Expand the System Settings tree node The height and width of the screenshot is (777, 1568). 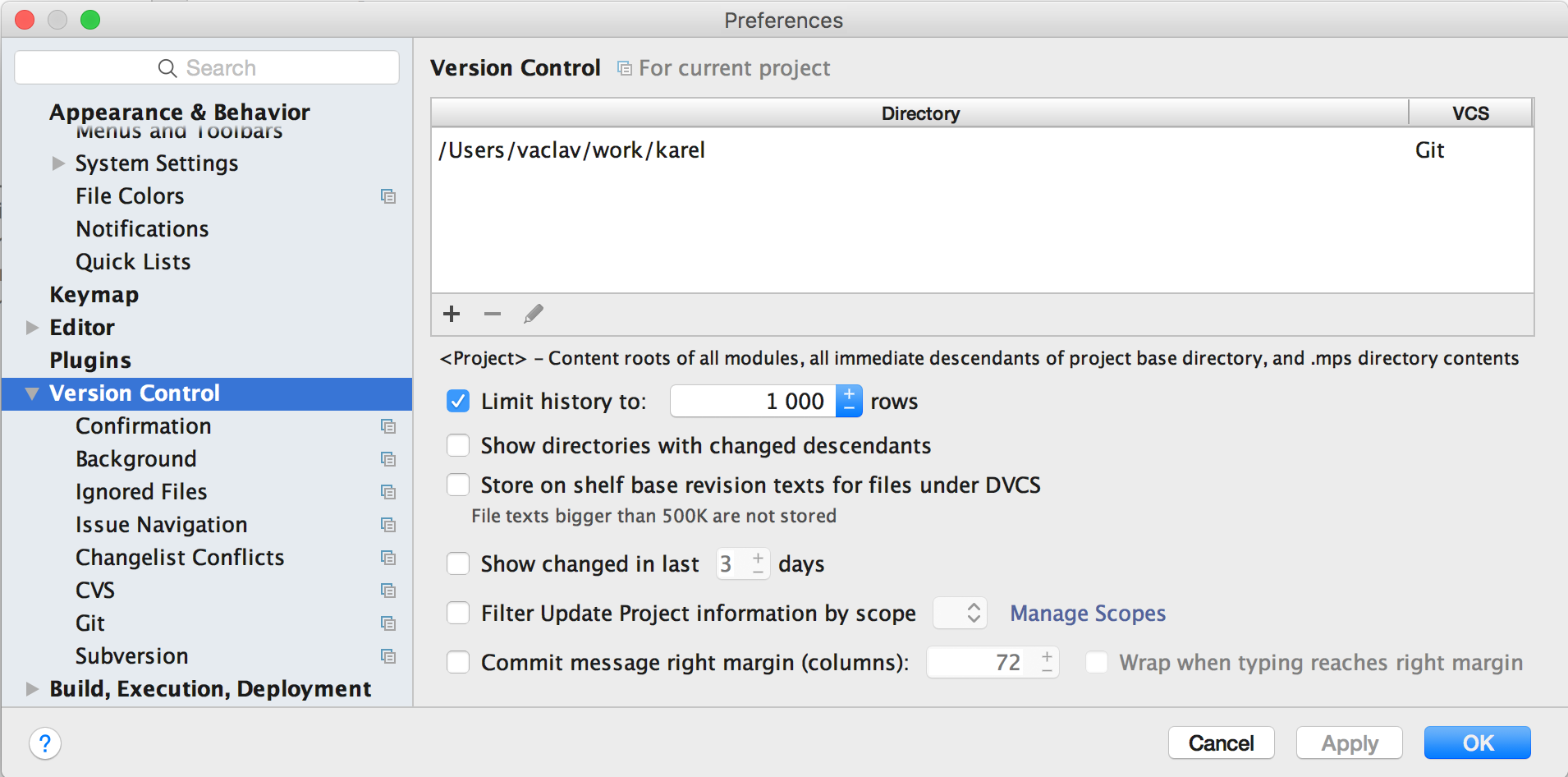[58, 163]
